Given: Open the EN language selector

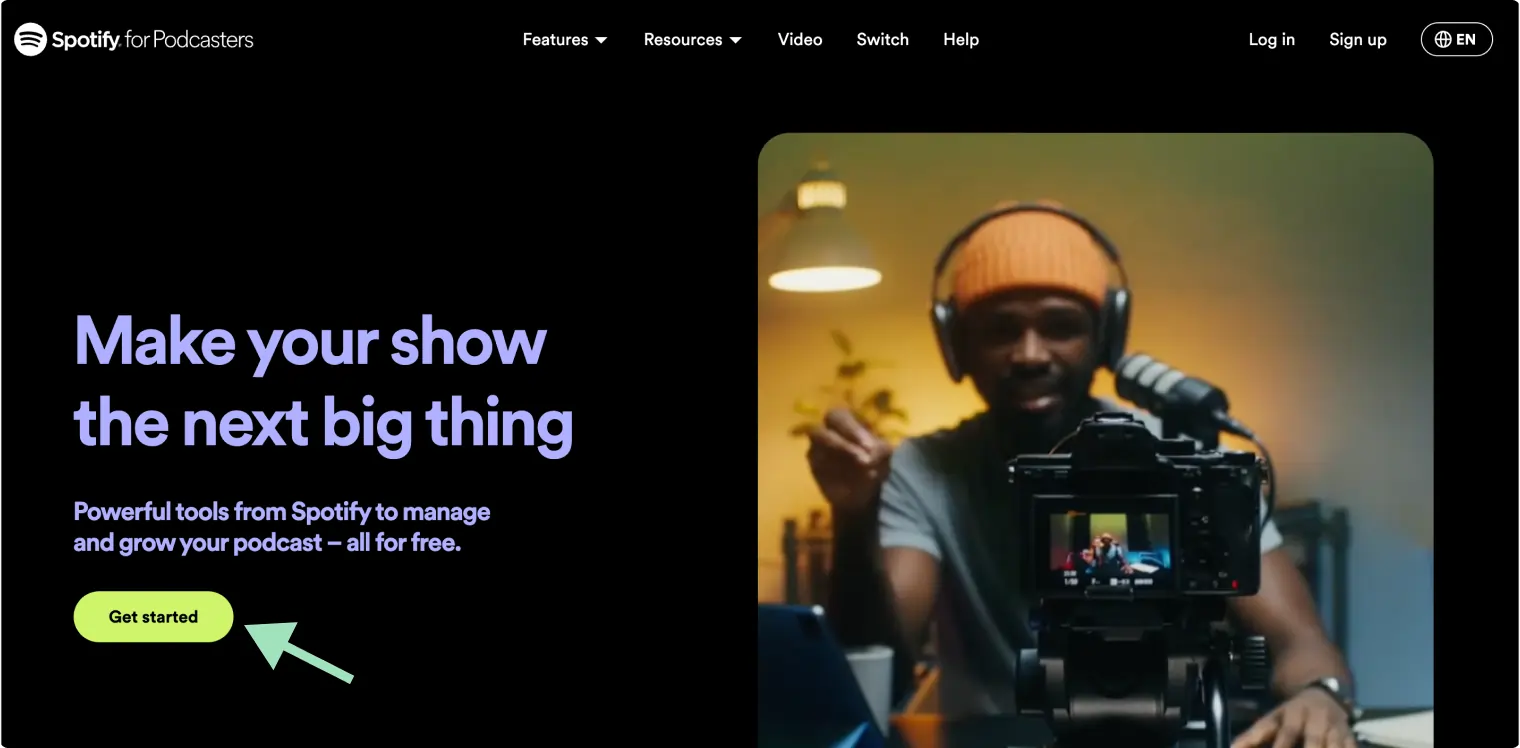Looking at the screenshot, I should (1456, 39).
